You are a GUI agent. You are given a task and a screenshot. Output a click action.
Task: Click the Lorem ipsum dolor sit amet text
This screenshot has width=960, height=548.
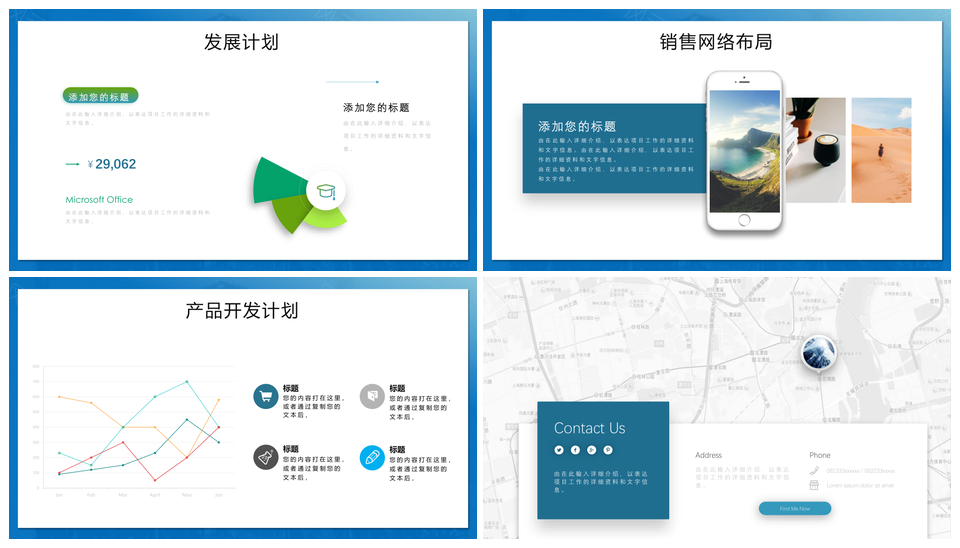[x=860, y=486]
